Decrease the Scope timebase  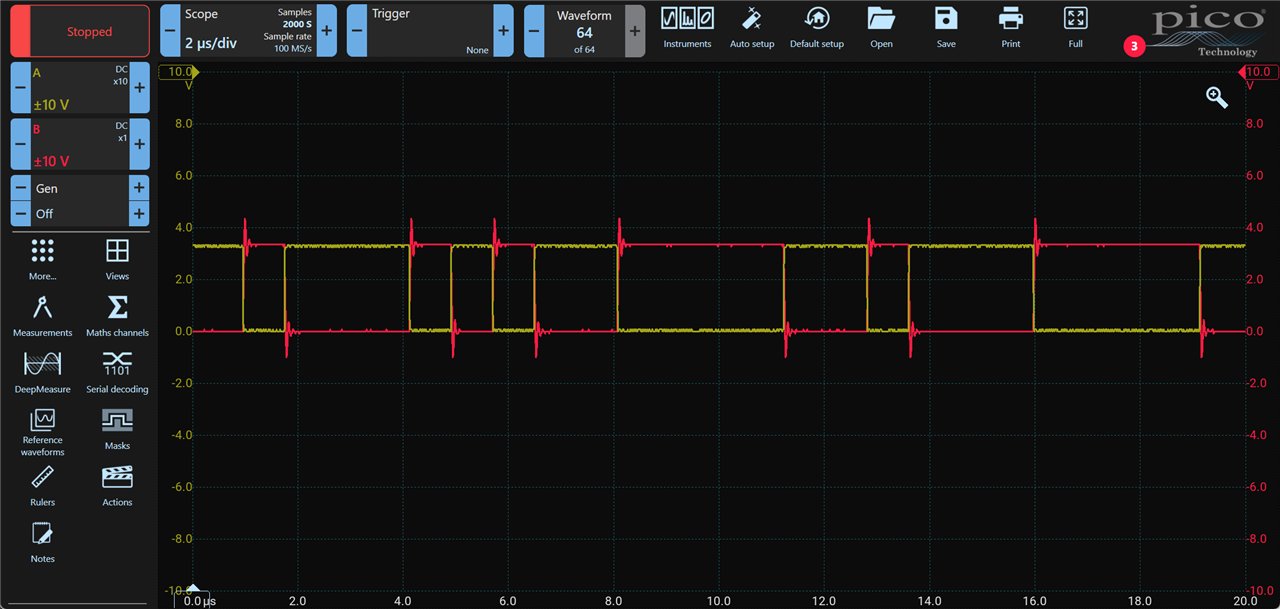[170, 31]
